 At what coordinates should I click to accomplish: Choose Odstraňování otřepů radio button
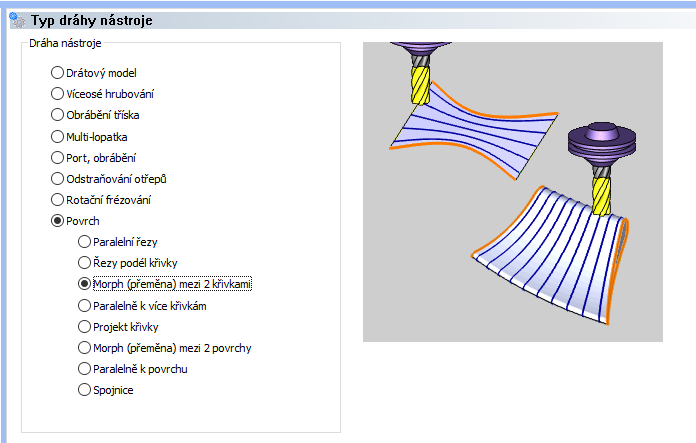(x=57, y=179)
